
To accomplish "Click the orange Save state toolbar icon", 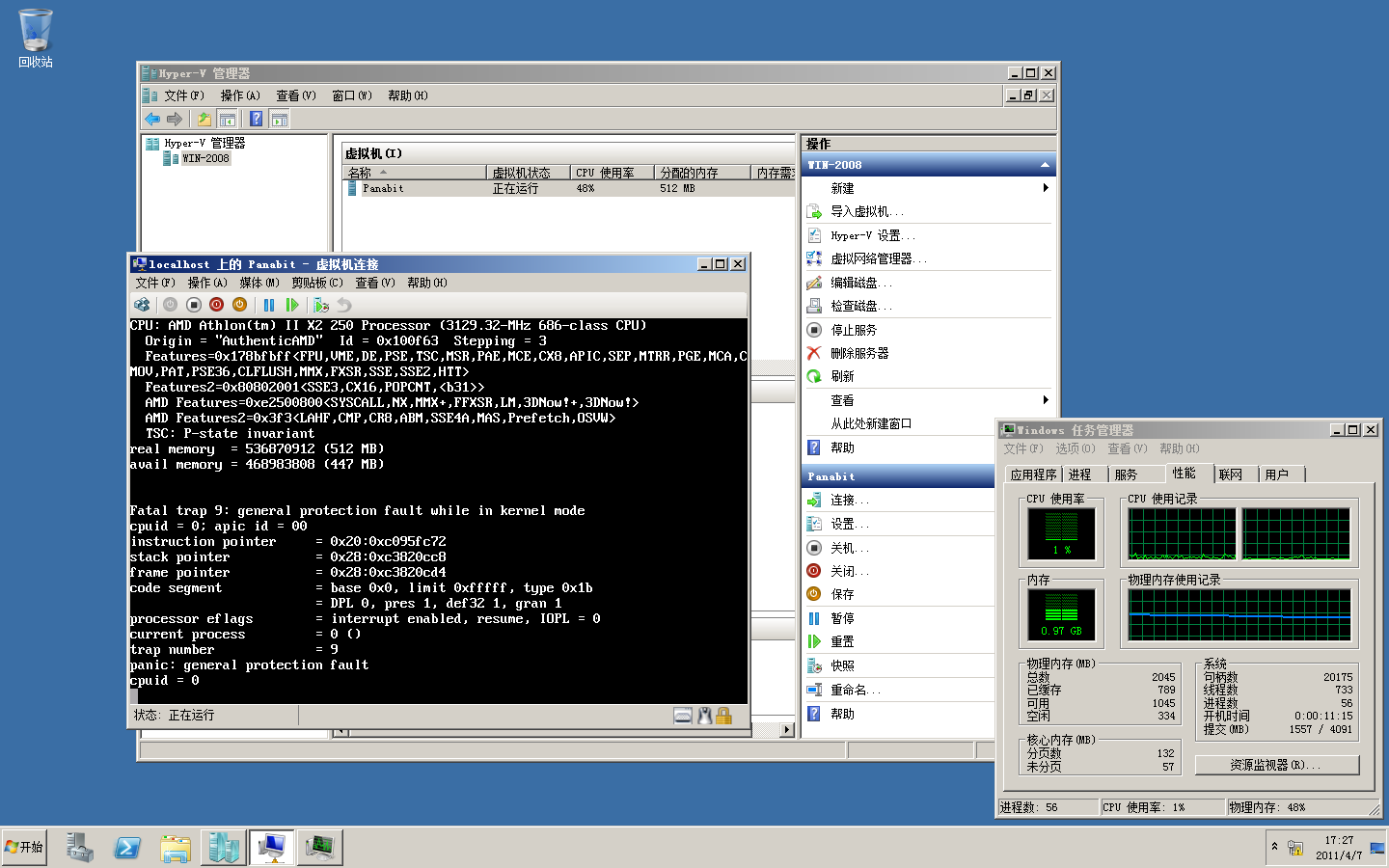I will 239,305.
